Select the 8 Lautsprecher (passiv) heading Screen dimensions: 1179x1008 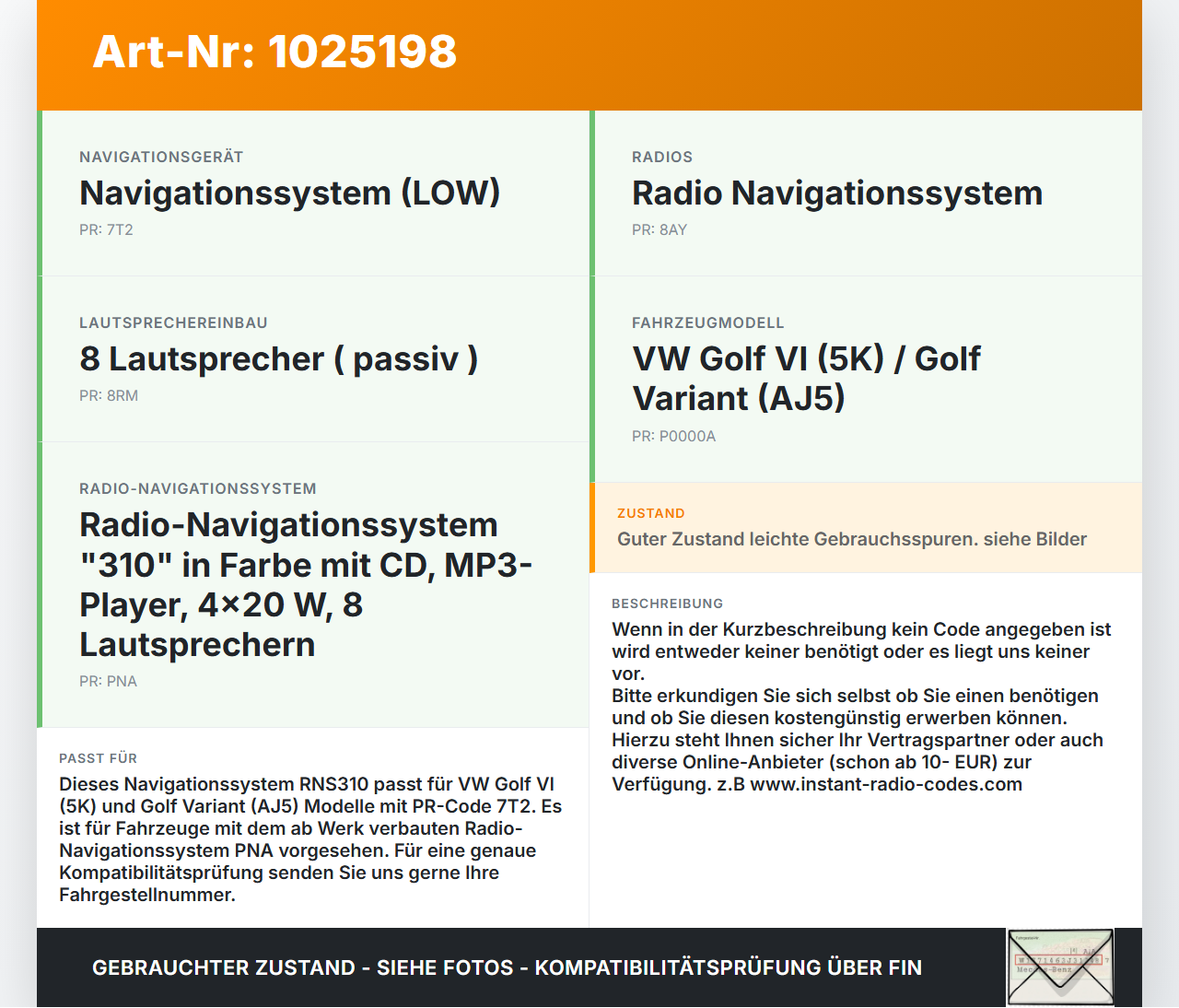tap(278, 359)
